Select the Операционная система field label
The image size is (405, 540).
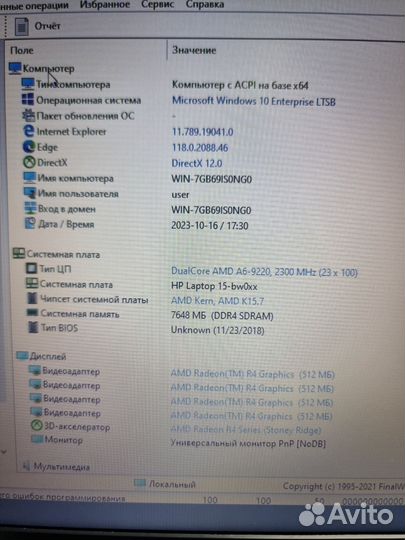pyautogui.click(x=89, y=100)
